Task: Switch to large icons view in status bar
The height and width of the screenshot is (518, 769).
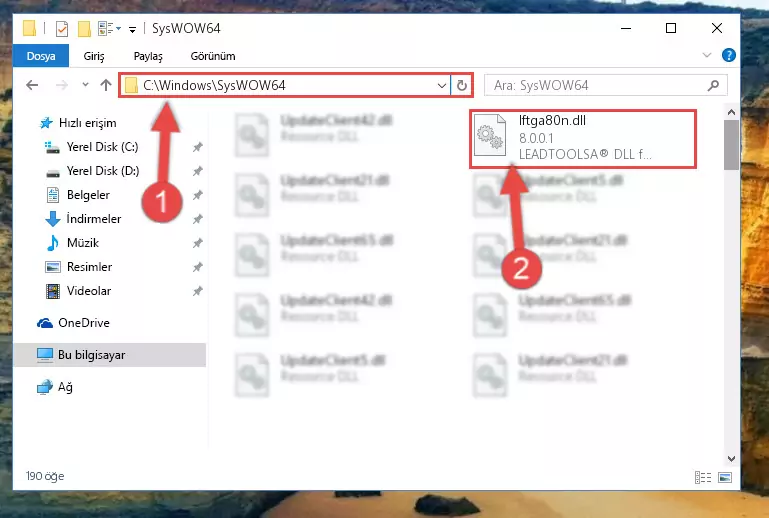Action: (725, 477)
